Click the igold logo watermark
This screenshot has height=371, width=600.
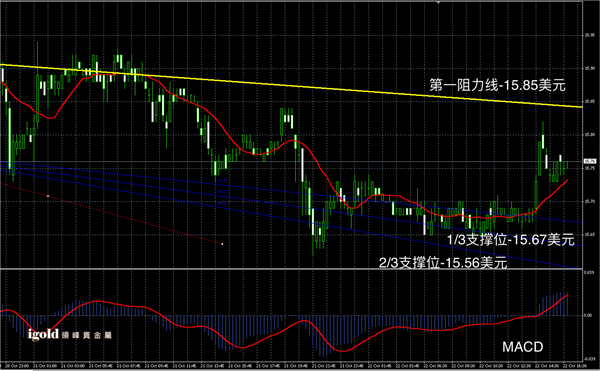tap(70, 335)
